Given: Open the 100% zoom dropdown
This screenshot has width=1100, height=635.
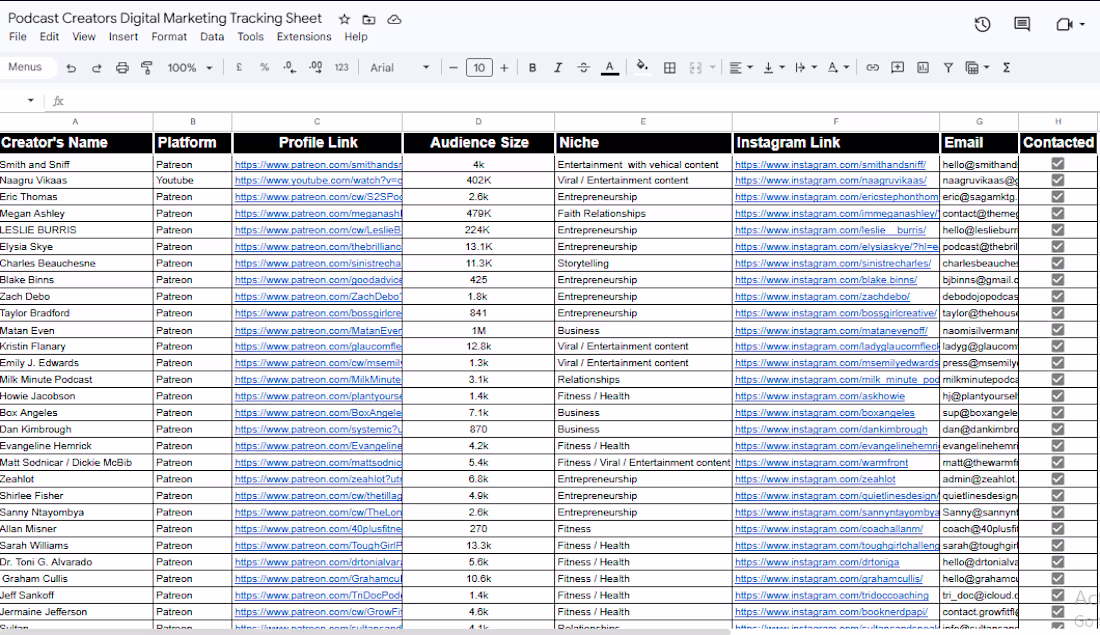Looking at the screenshot, I should pos(189,68).
